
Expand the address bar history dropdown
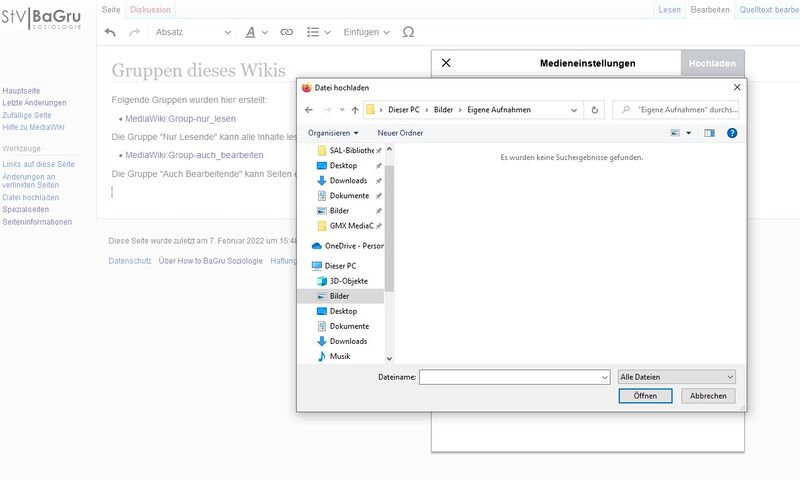(x=574, y=110)
